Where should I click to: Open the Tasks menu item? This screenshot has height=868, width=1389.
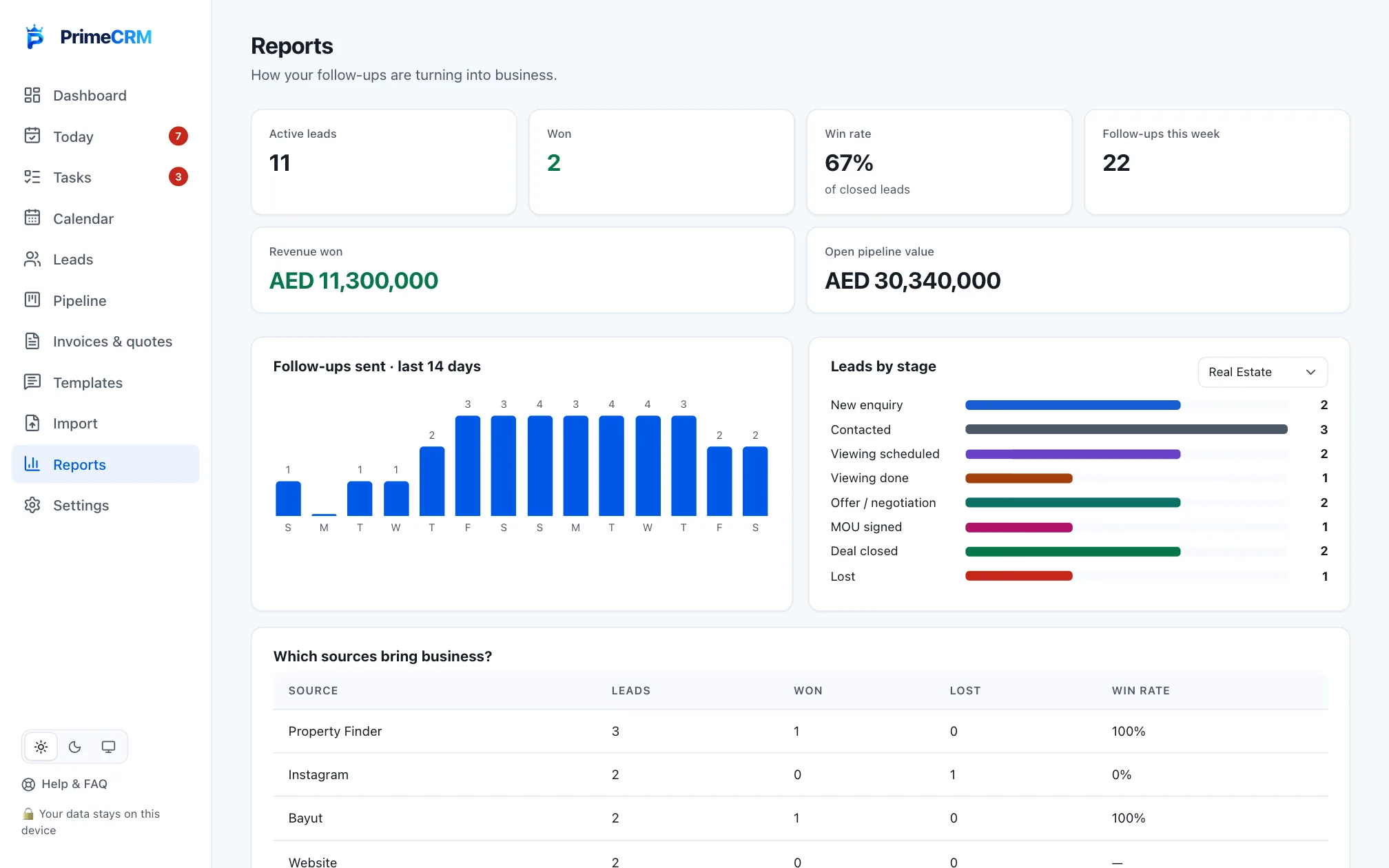click(105, 177)
